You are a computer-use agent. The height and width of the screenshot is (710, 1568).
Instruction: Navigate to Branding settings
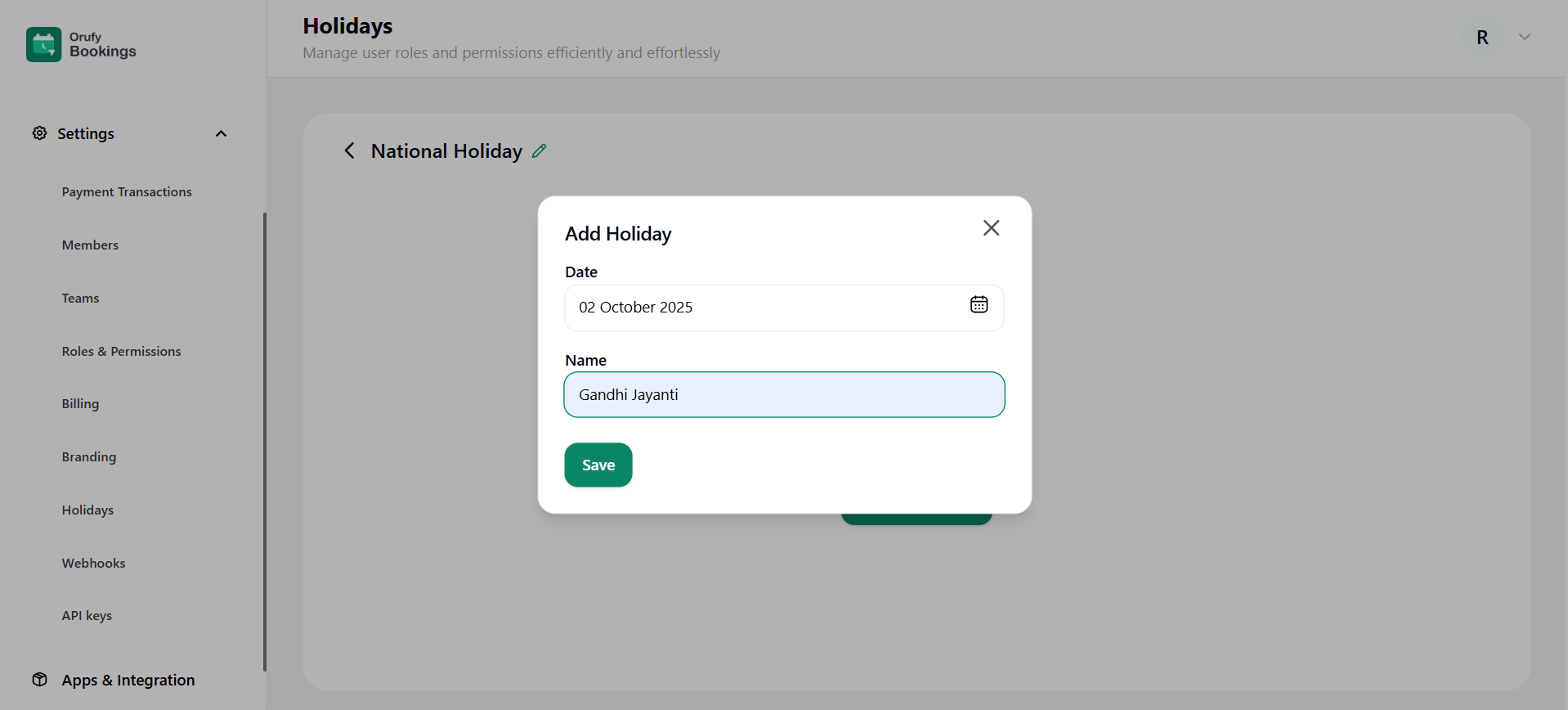coord(88,457)
